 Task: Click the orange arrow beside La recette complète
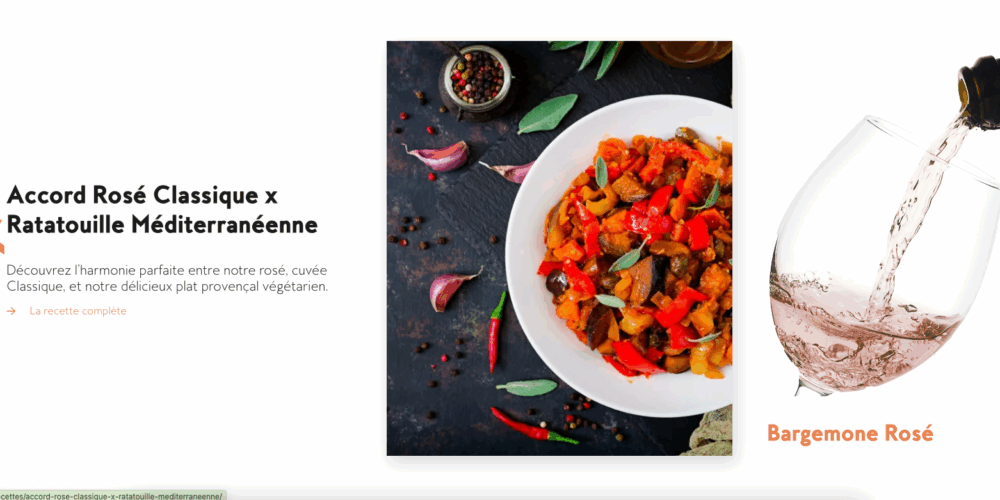(x=11, y=311)
